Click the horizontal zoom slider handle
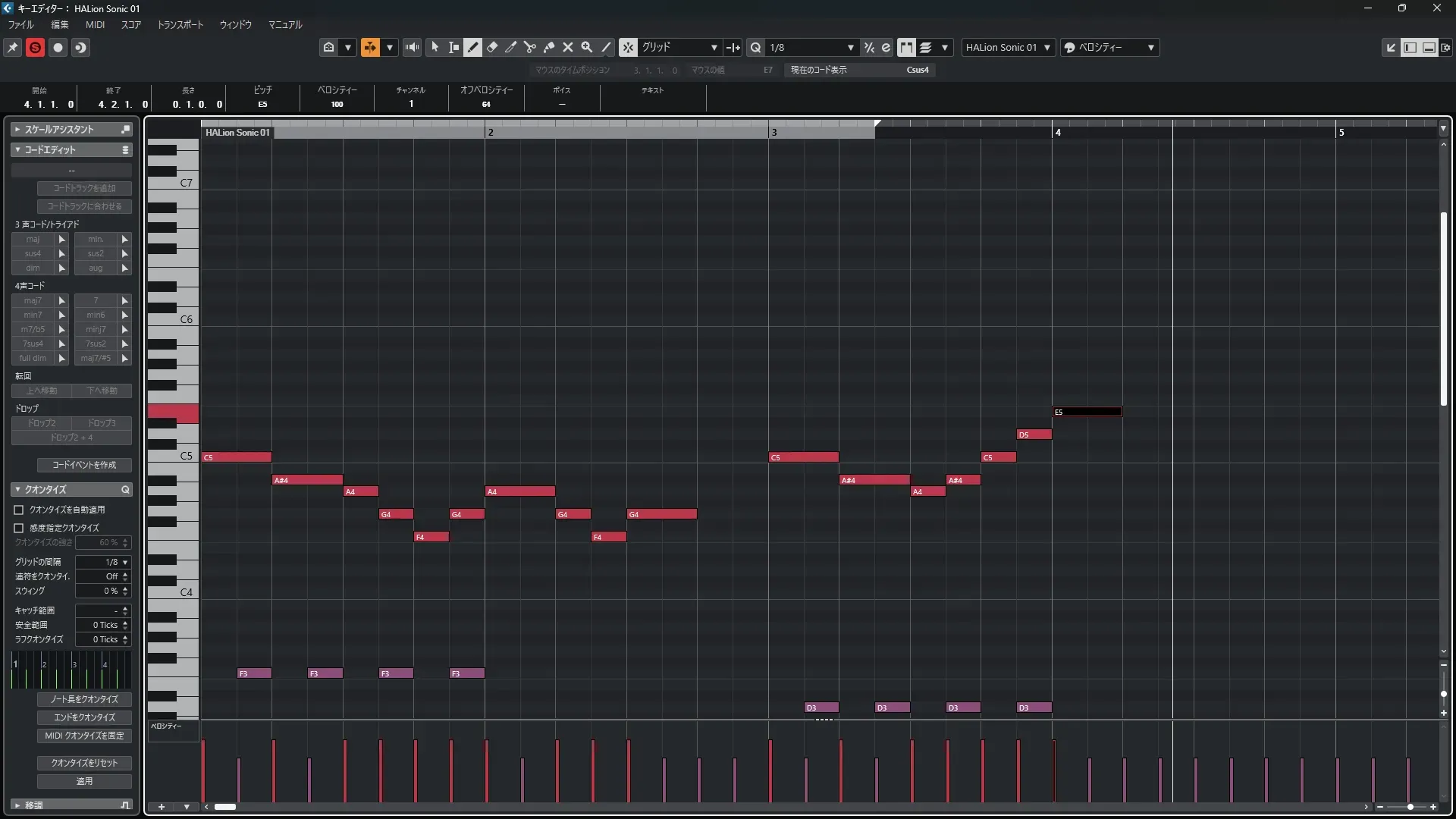The height and width of the screenshot is (819, 1456). point(1410,807)
